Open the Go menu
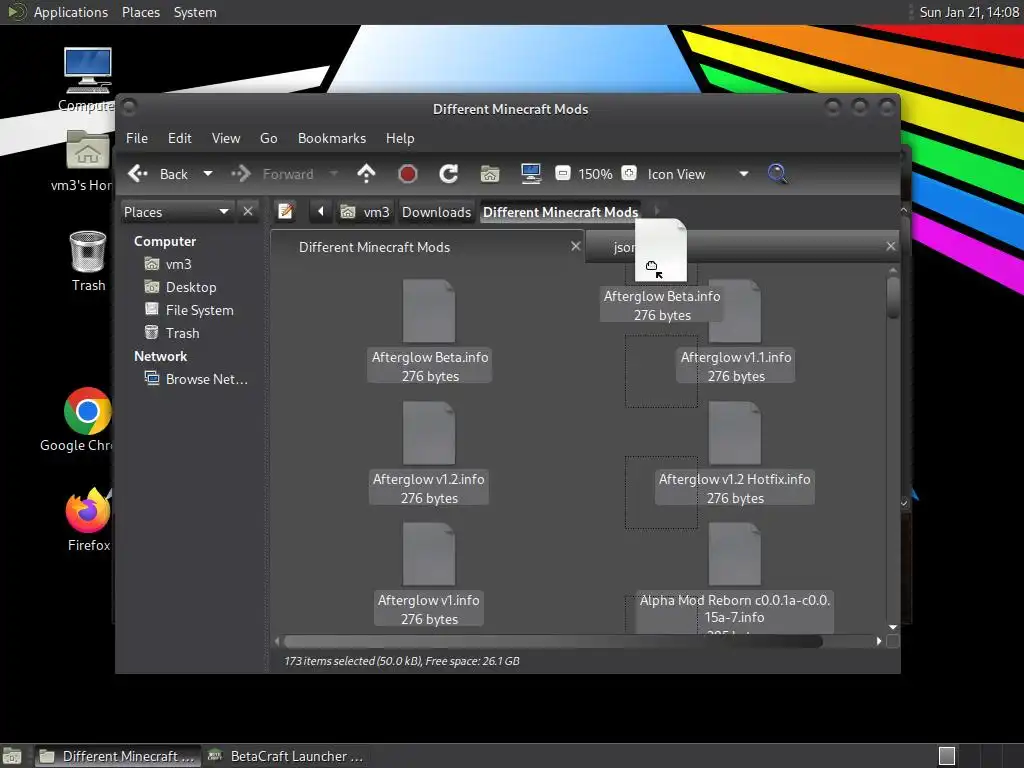 (268, 138)
